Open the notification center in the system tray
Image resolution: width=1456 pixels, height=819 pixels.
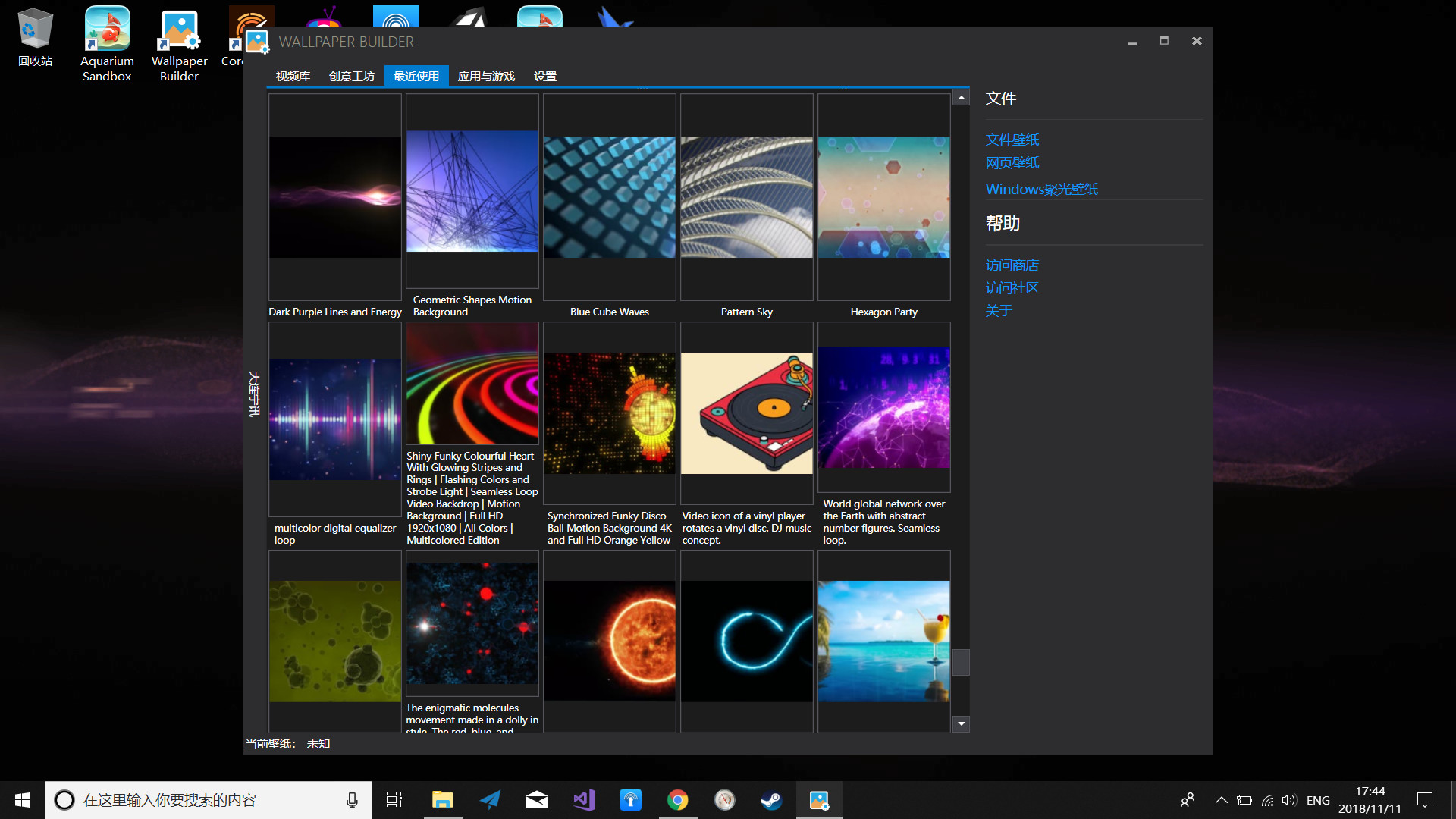[x=1426, y=799]
